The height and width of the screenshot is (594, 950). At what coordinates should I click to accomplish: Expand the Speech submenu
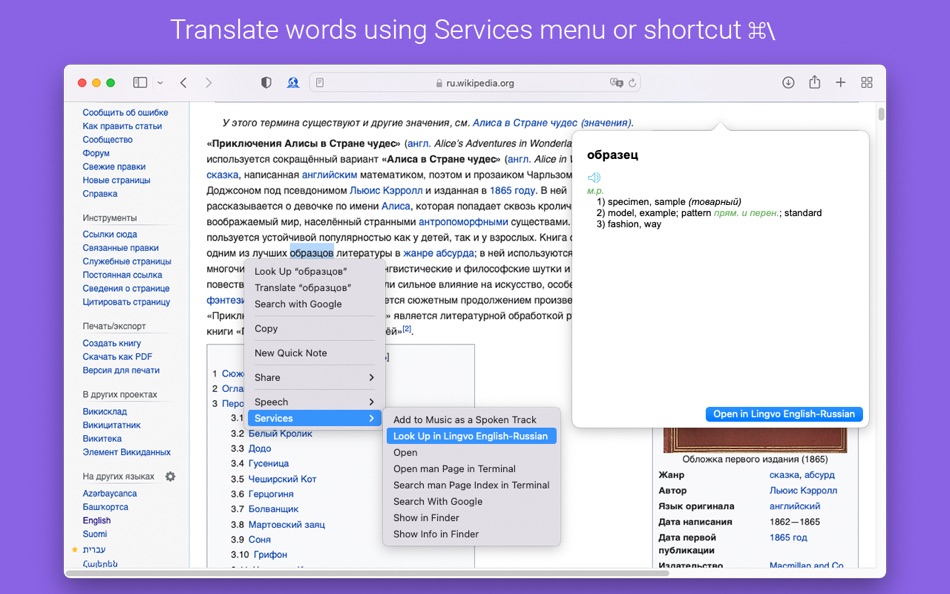[314, 402]
